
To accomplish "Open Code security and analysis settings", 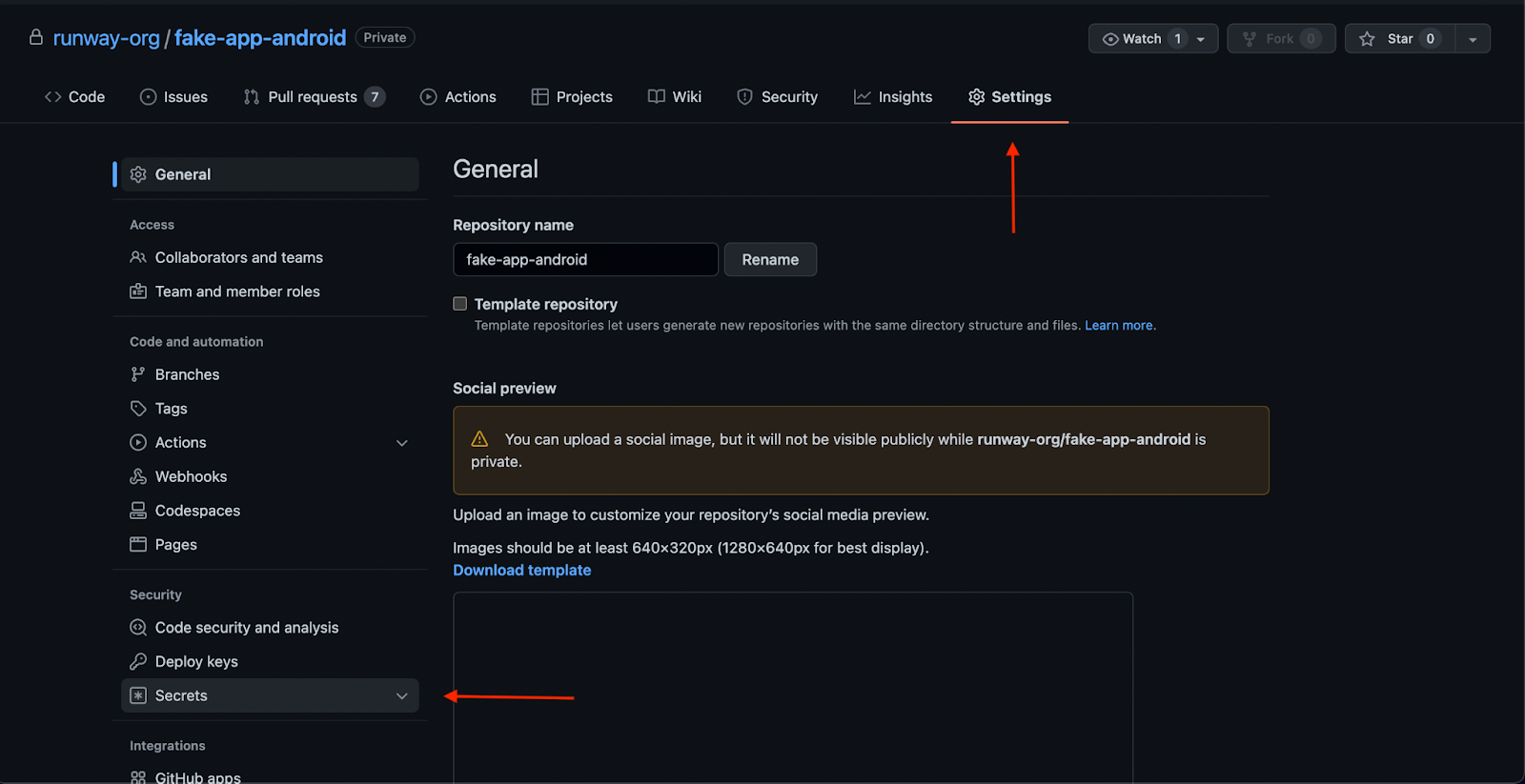I will click(270, 628).
